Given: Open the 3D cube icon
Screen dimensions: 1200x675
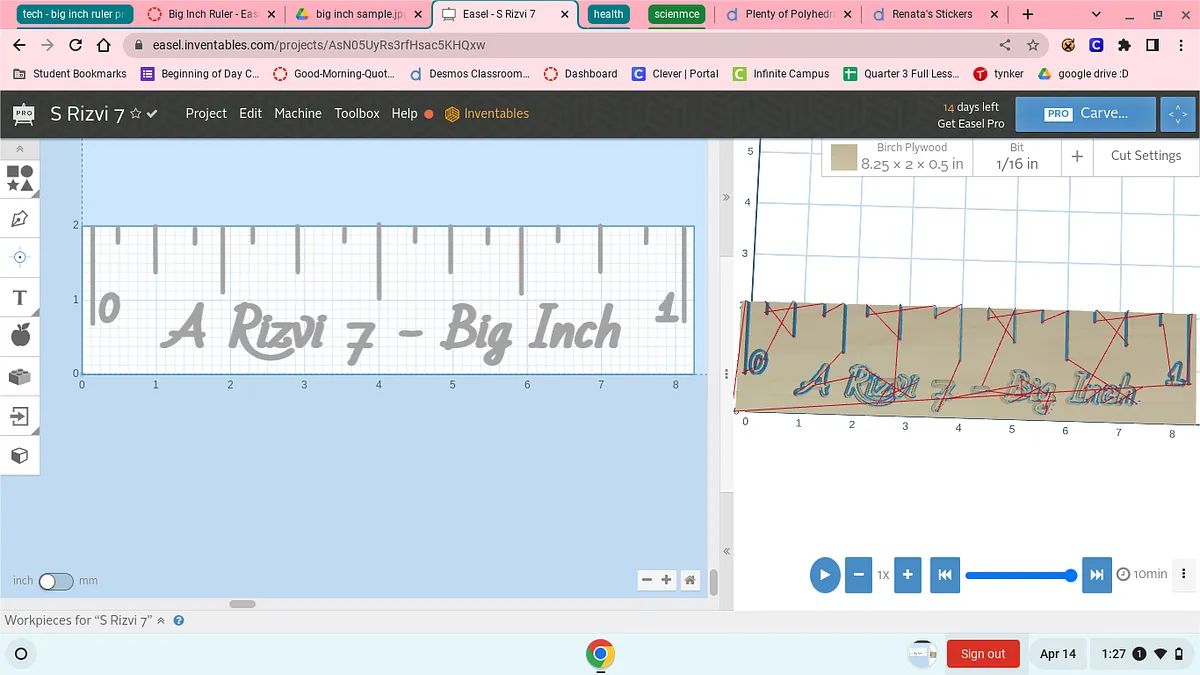Looking at the screenshot, I should tap(20, 456).
